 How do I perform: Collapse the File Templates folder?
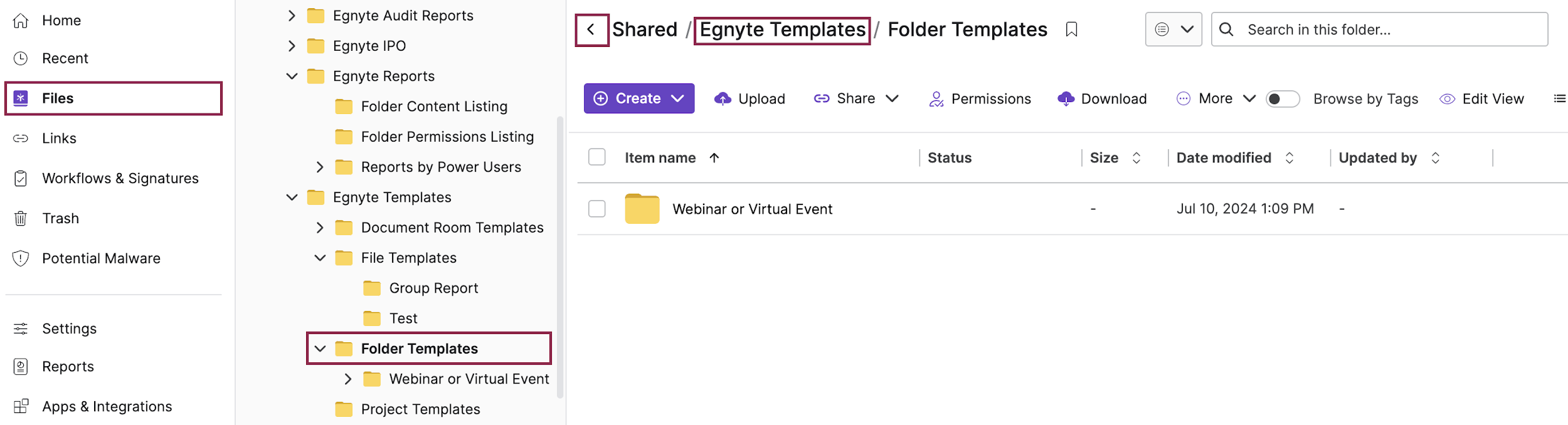(x=320, y=258)
